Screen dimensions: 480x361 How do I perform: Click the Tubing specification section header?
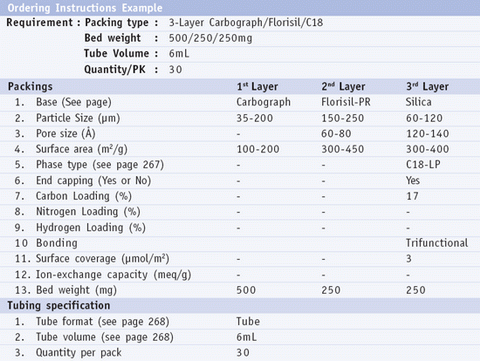point(59,306)
